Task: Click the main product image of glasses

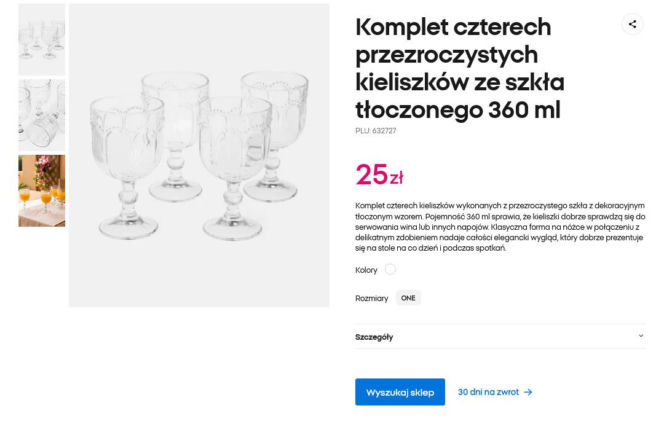Action: point(198,155)
